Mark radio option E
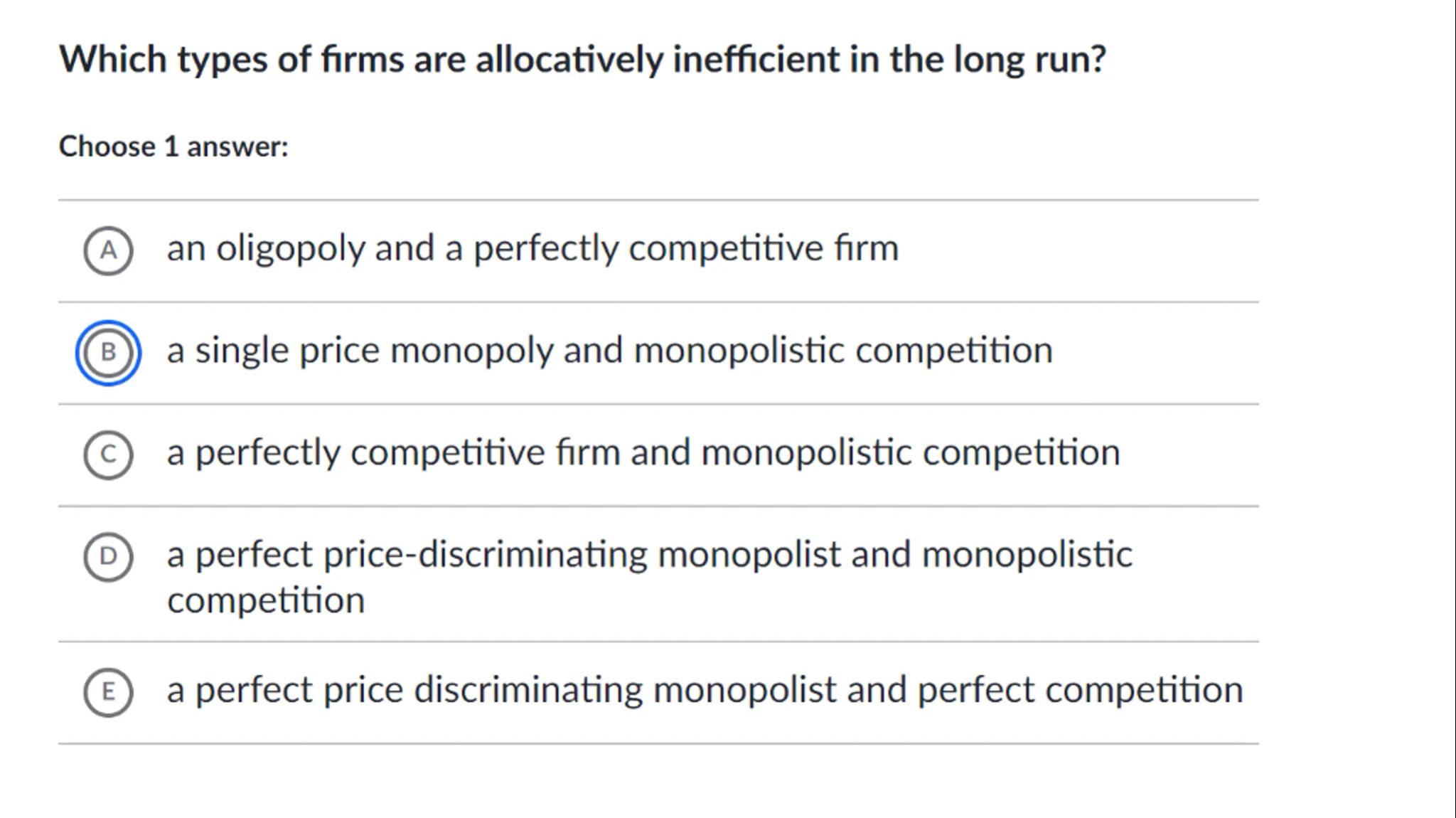 tap(108, 692)
